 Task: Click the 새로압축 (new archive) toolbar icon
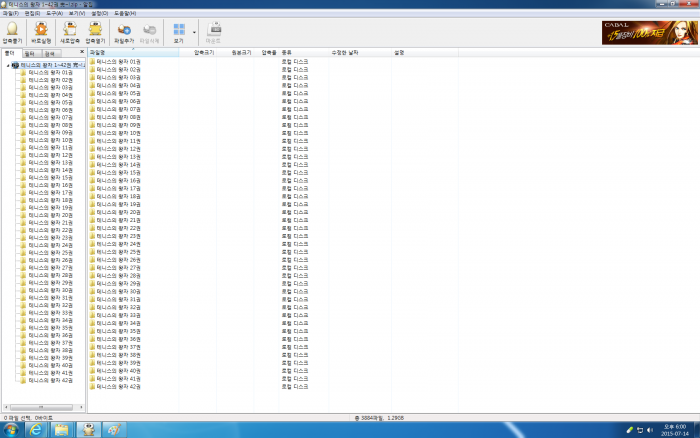[70, 33]
